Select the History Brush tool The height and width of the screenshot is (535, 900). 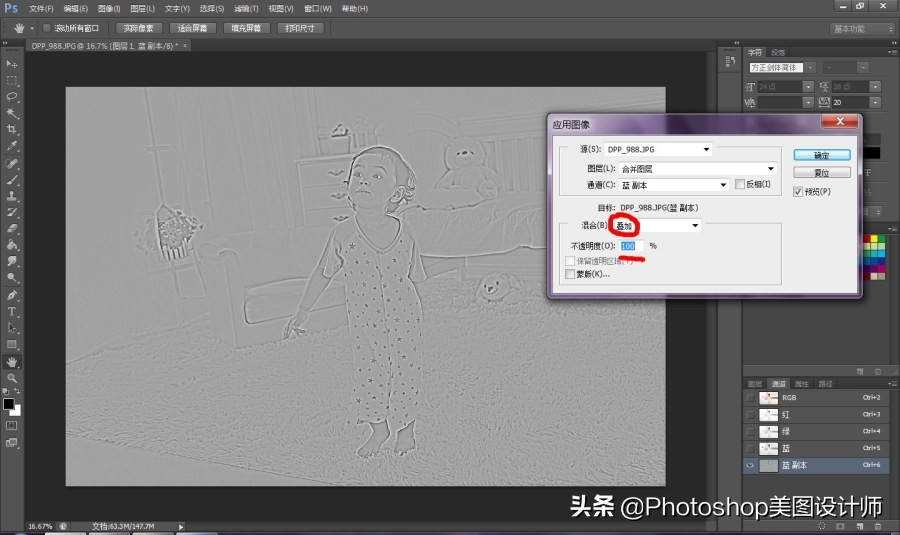12,212
